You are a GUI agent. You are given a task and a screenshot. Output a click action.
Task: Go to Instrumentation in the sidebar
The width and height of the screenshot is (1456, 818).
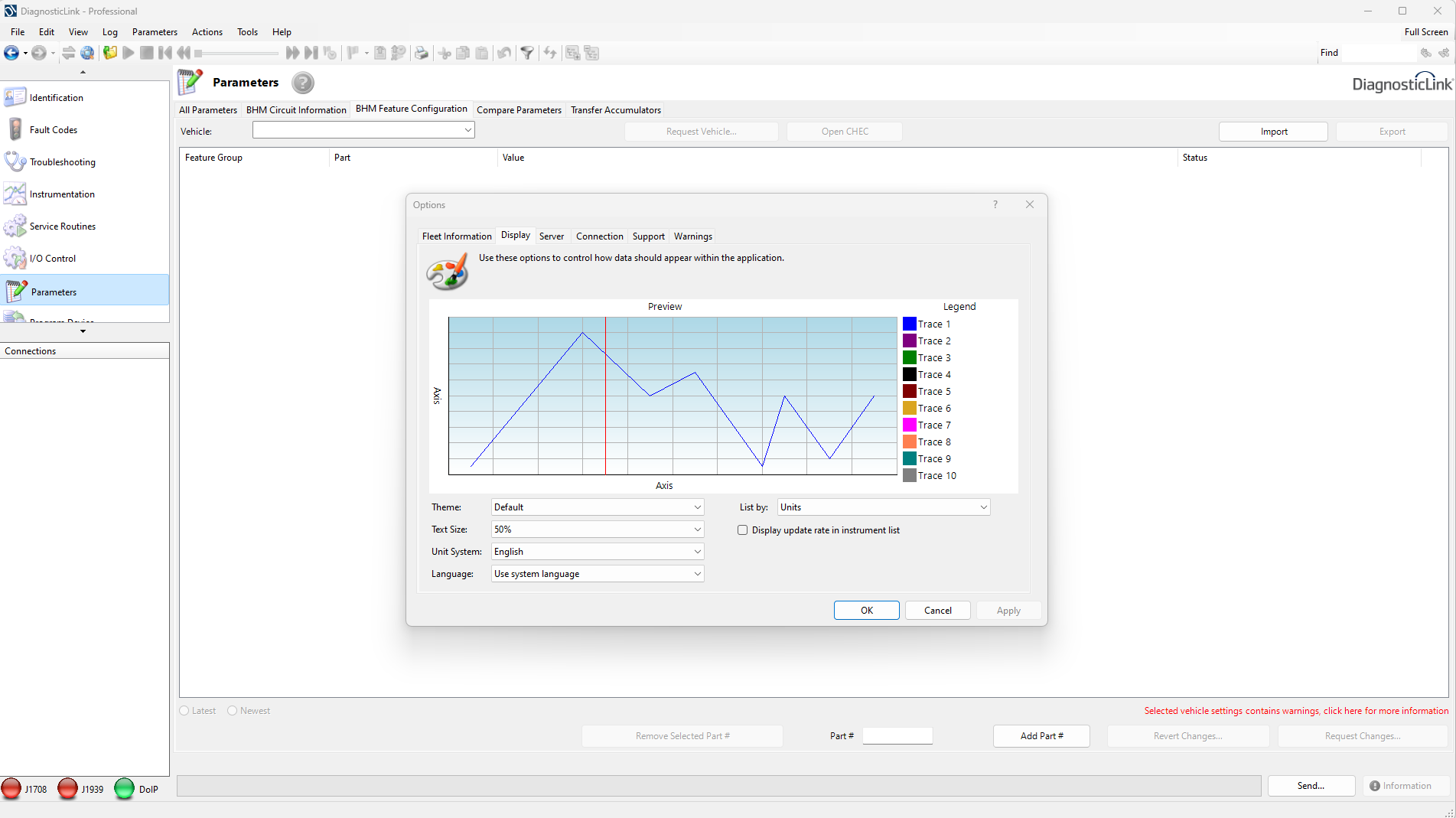(62, 194)
